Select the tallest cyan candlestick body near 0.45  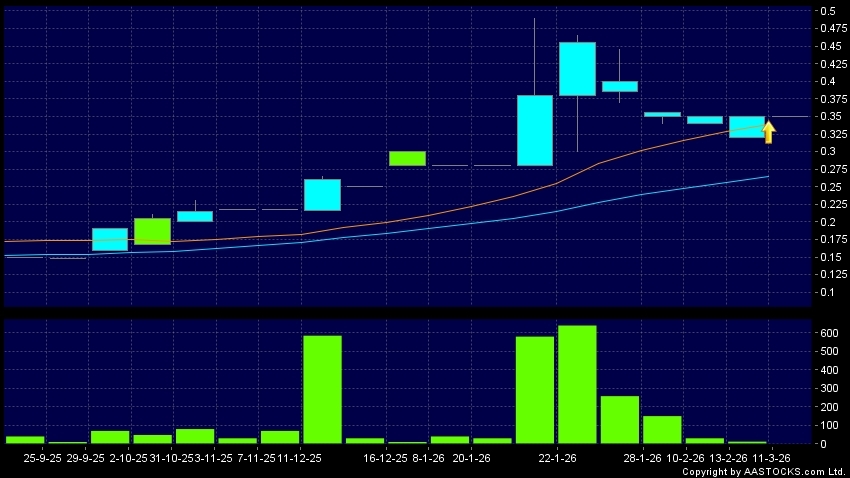(577, 69)
